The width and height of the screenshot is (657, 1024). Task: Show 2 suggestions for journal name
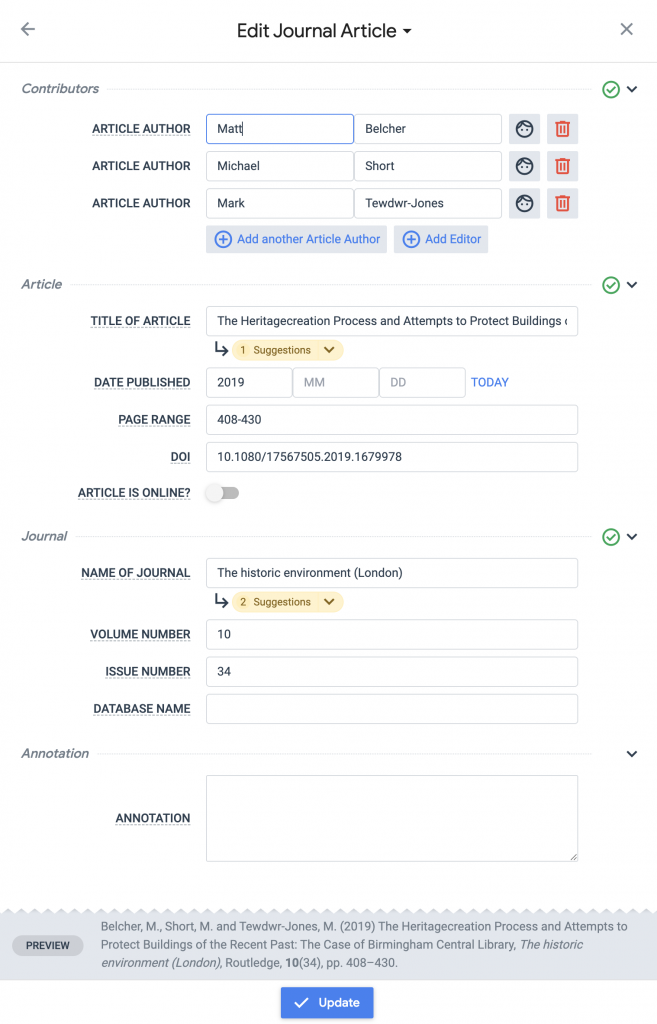pyautogui.click(x=287, y=602)
